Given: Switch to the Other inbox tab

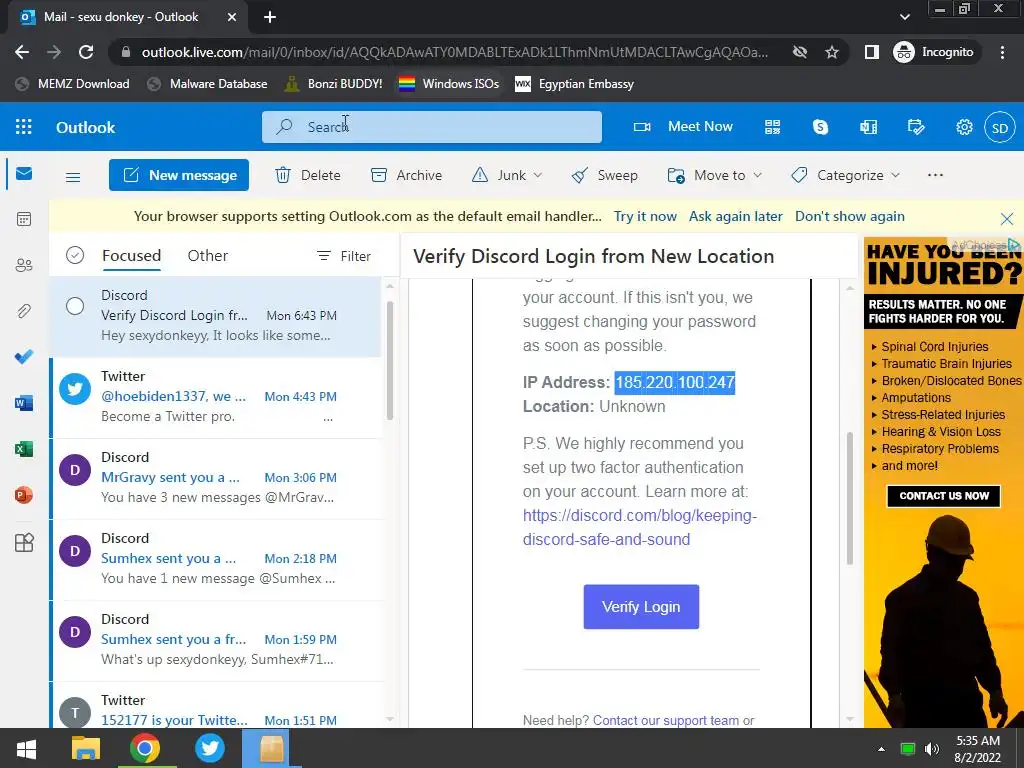Looking at the screenshot, I should 208,255.
